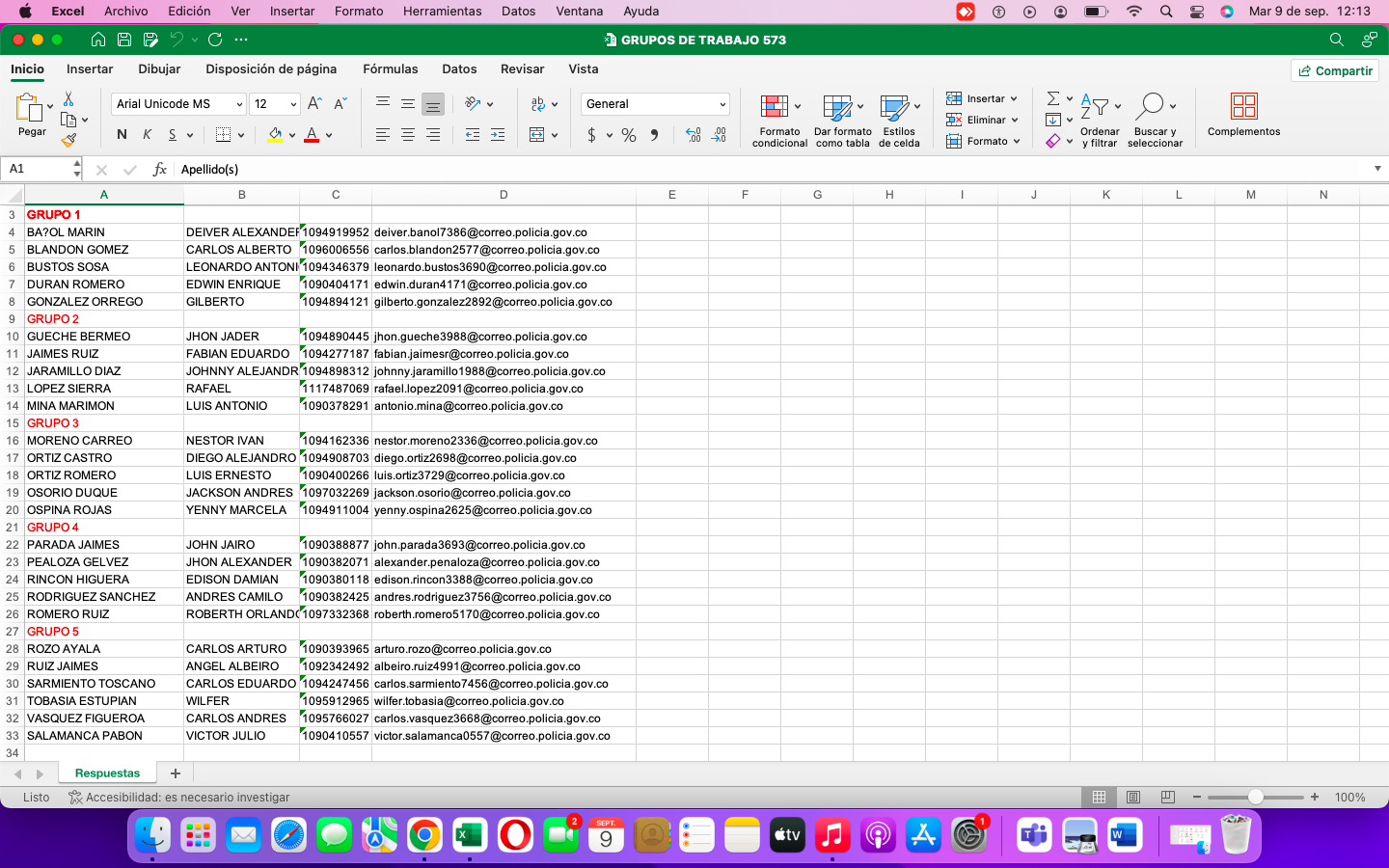Open the Herramientas menu in menu bar
The width and height of the screenshot is (1389, 868).
point(442,12)
